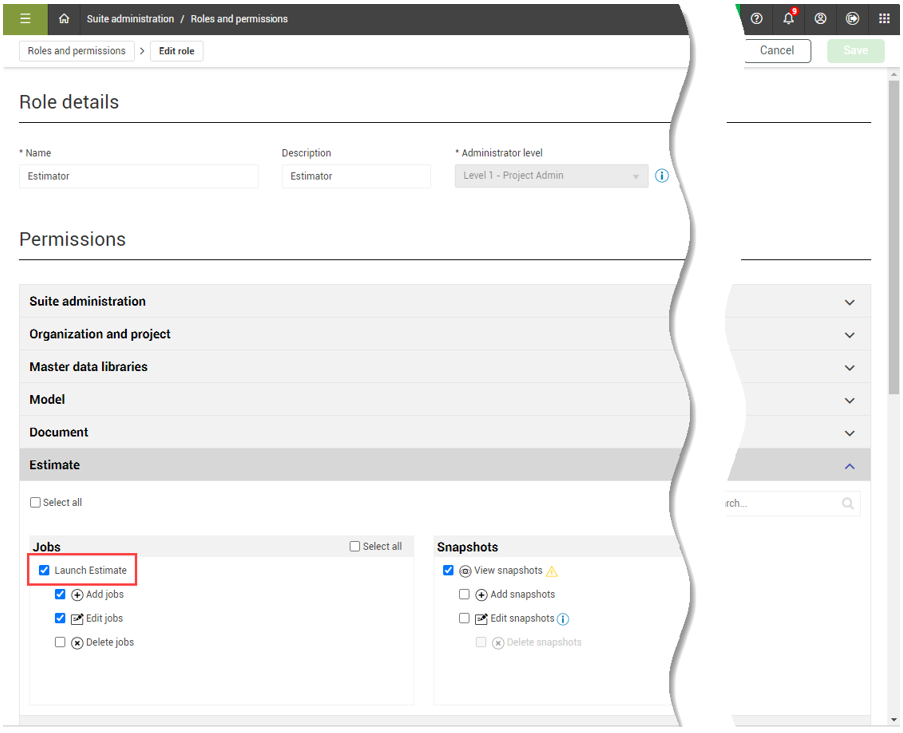Screen dimensions: 903x733
Task: Expand the Suite administration section
Action: 849,302
